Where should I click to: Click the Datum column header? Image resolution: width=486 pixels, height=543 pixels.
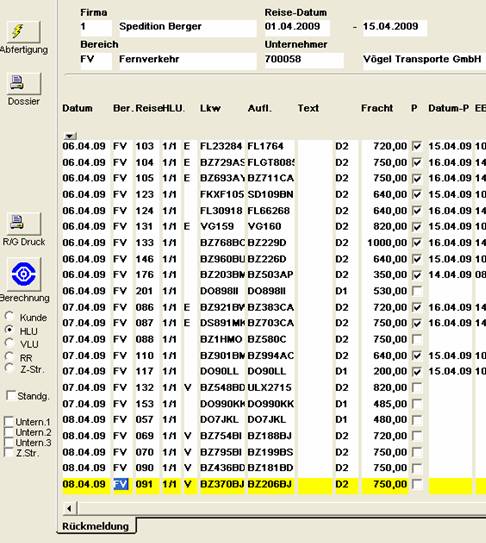click(x=78, y=108)
